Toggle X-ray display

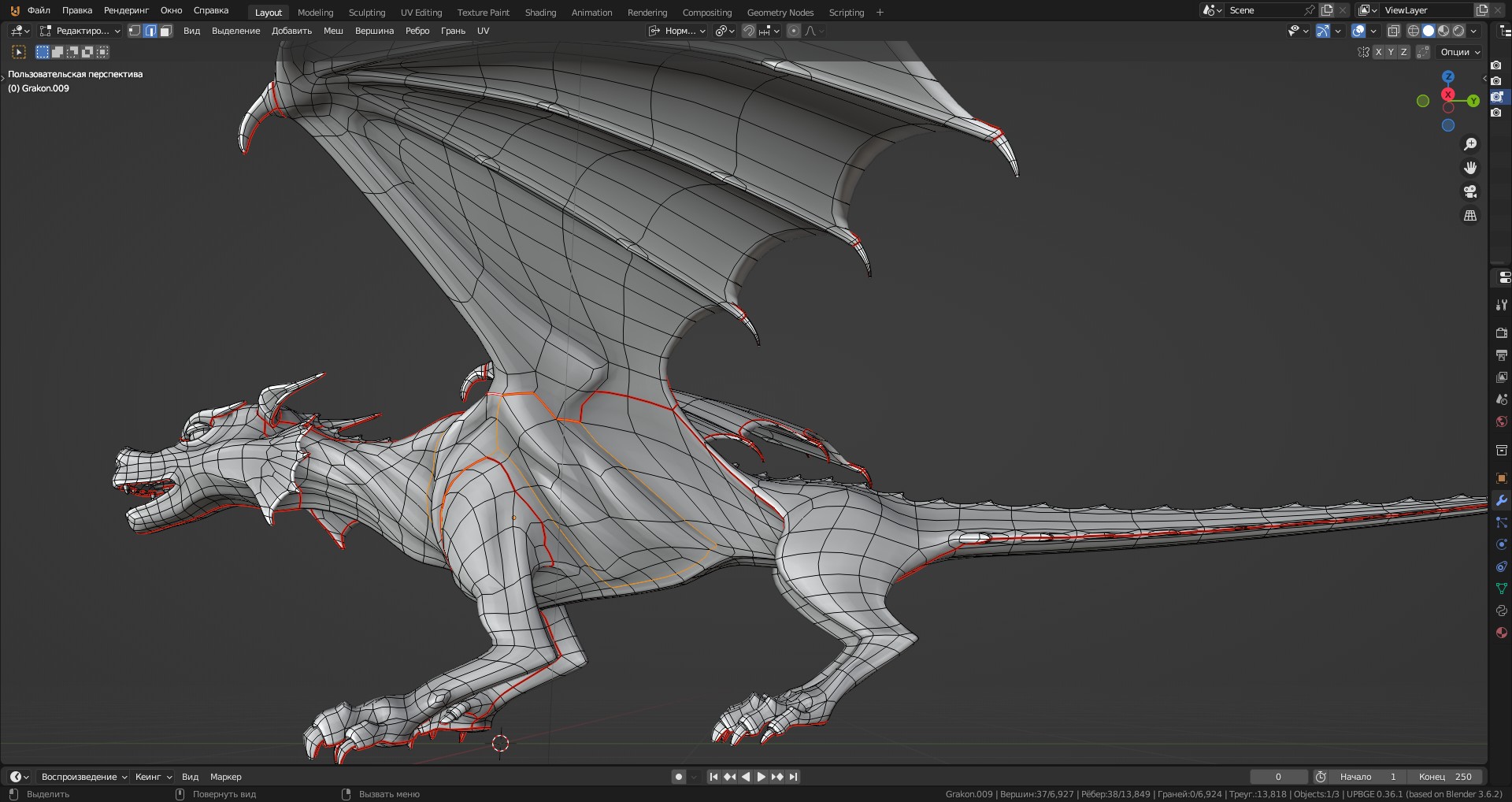[1393, 31]
